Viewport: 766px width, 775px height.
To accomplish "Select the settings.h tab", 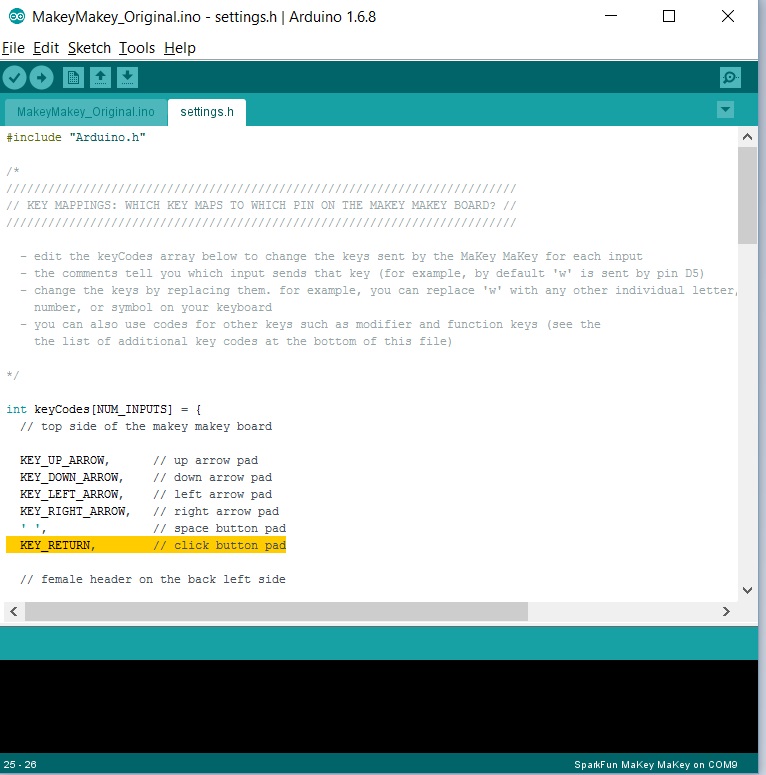I will point(207,112).
